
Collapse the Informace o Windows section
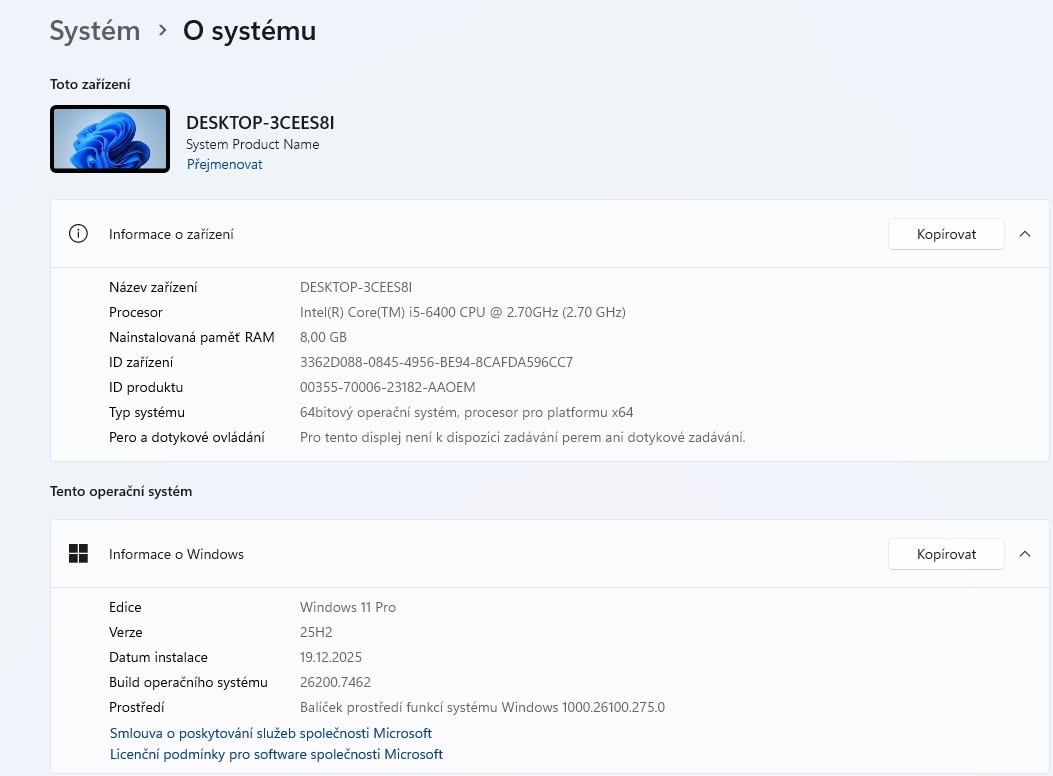1024,553
